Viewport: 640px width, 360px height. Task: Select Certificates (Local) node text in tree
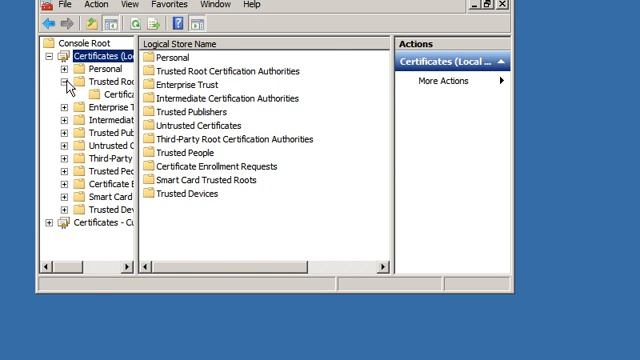click(103, 56)
